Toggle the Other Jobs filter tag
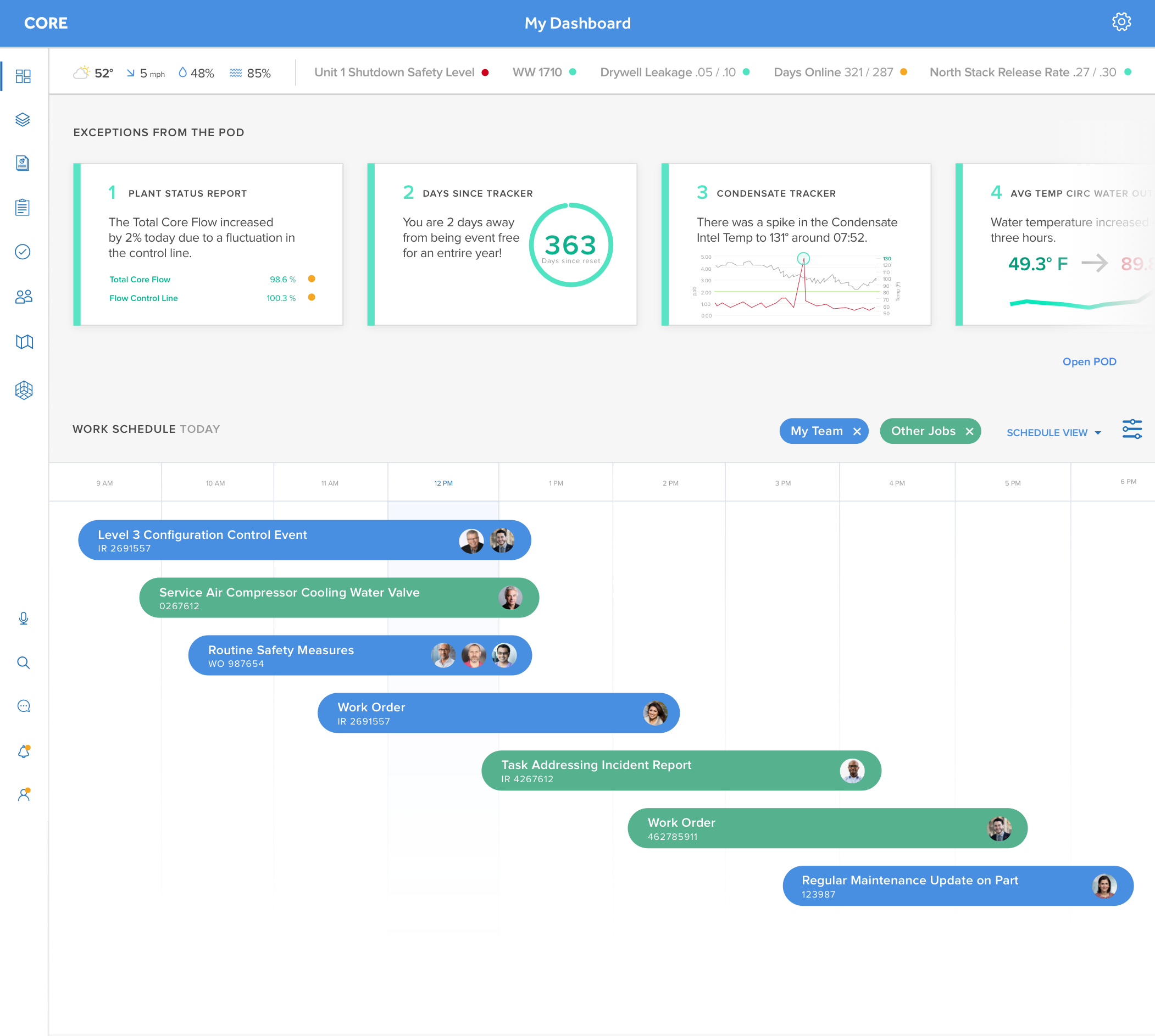1155x1036 pixels. click(x=930, y=431)
